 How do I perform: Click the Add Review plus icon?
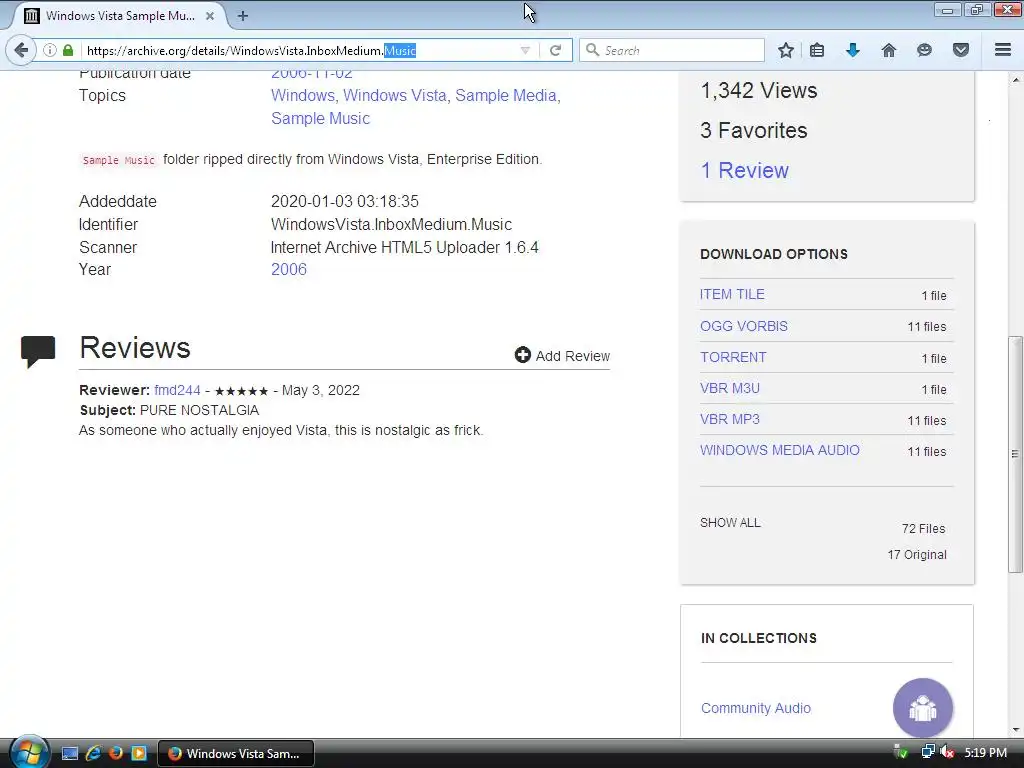522,355
